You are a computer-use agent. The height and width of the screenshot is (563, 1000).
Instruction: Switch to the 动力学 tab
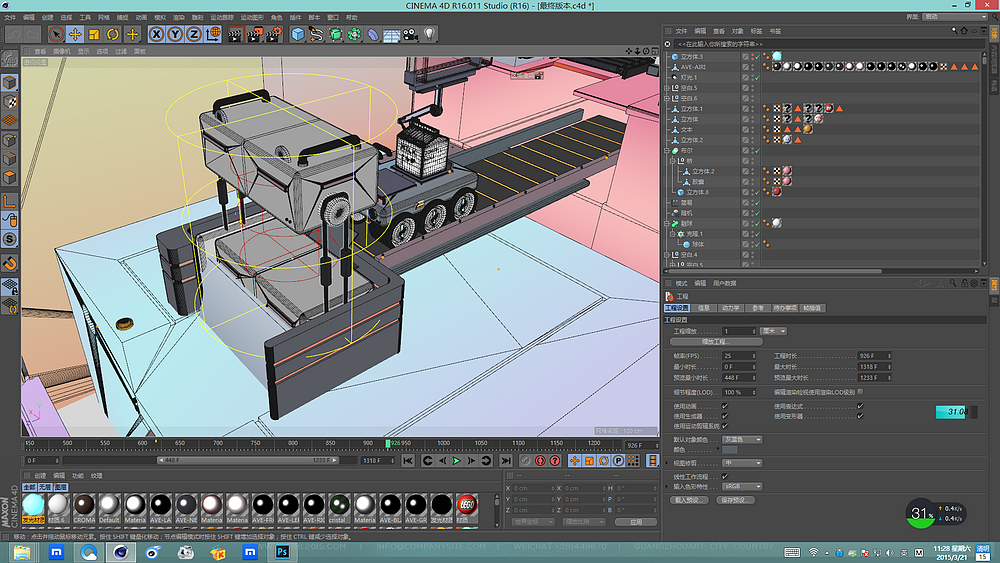click(x=731, y=308)
